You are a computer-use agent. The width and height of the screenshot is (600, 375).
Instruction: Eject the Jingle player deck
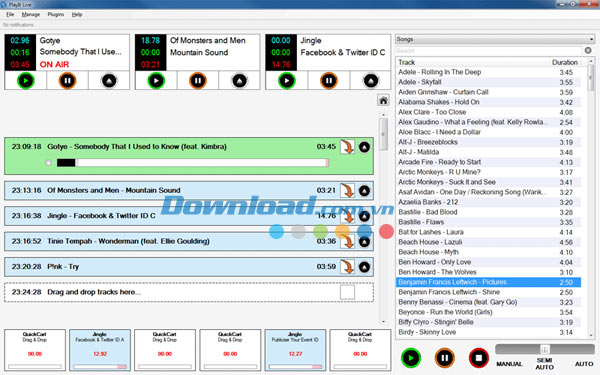tap(371, 81)
